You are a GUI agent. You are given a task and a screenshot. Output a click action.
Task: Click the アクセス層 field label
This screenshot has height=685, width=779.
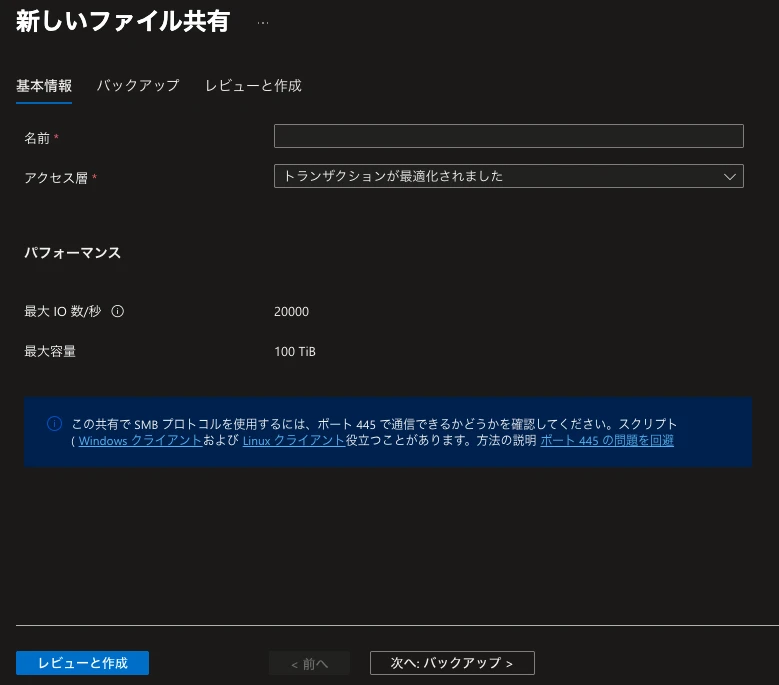click(x=56, y=178)
